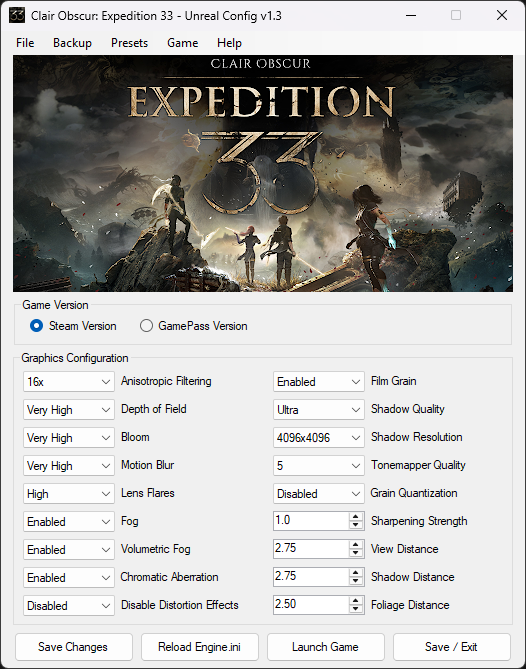The image size is (526, 669).
Task: Click the Expedition 33 banner image
Action: coord(263,173)
